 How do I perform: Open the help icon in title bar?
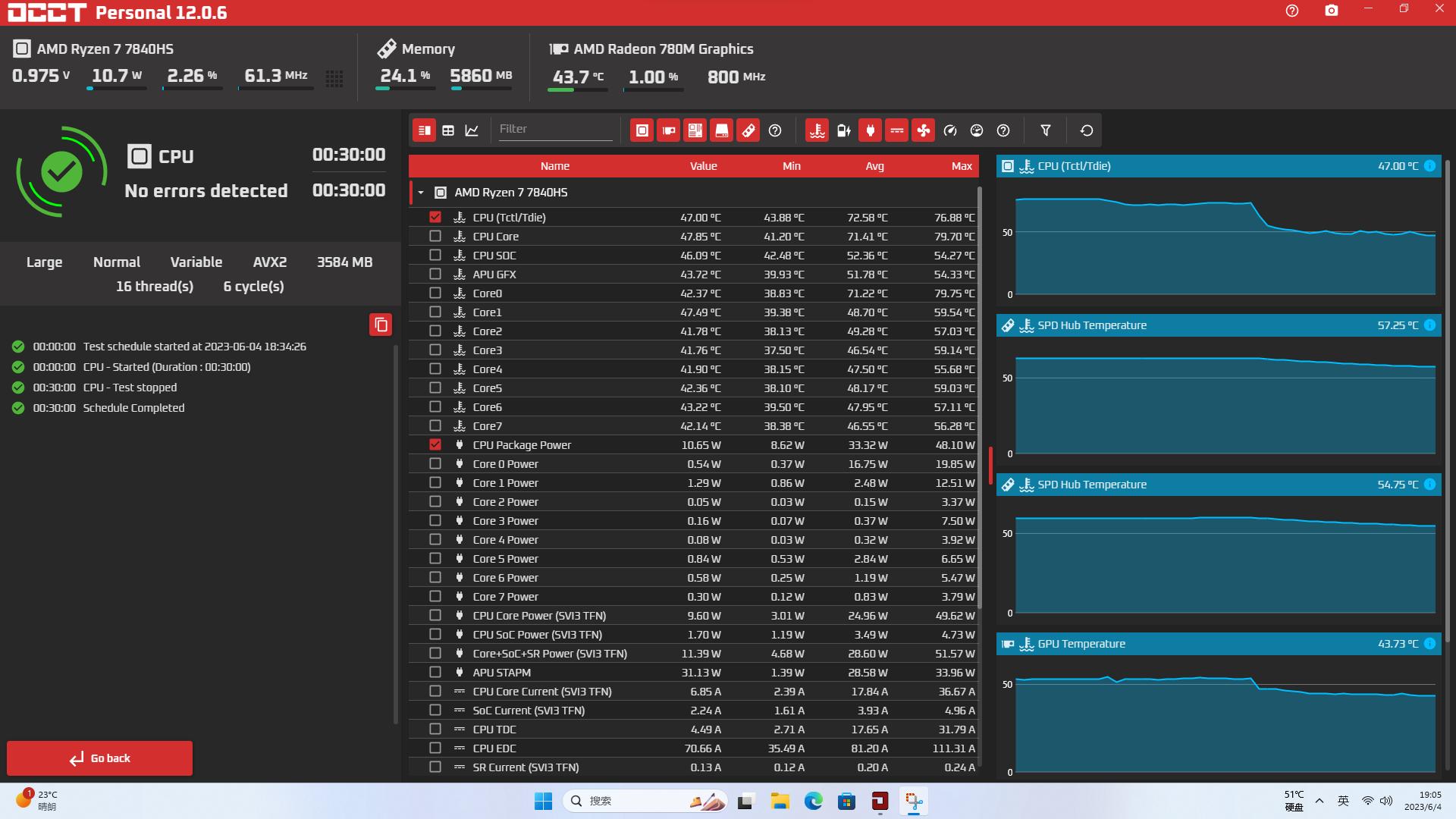[x=1292, y=11]
